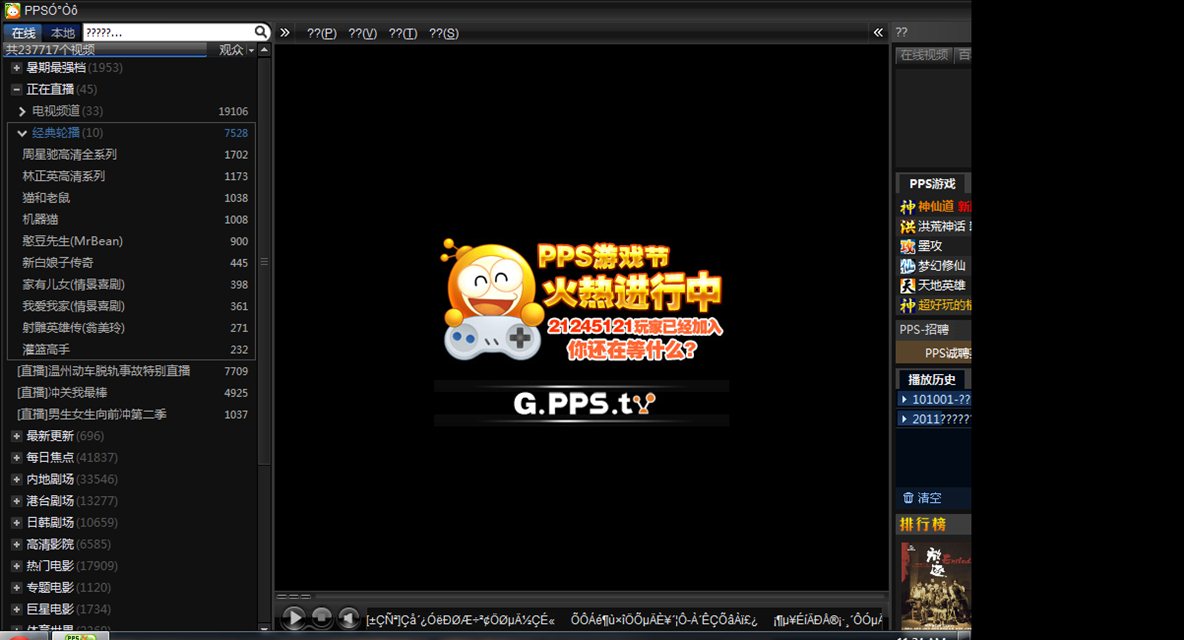Expand the 最新更新 category

click(x=17, y=436)
